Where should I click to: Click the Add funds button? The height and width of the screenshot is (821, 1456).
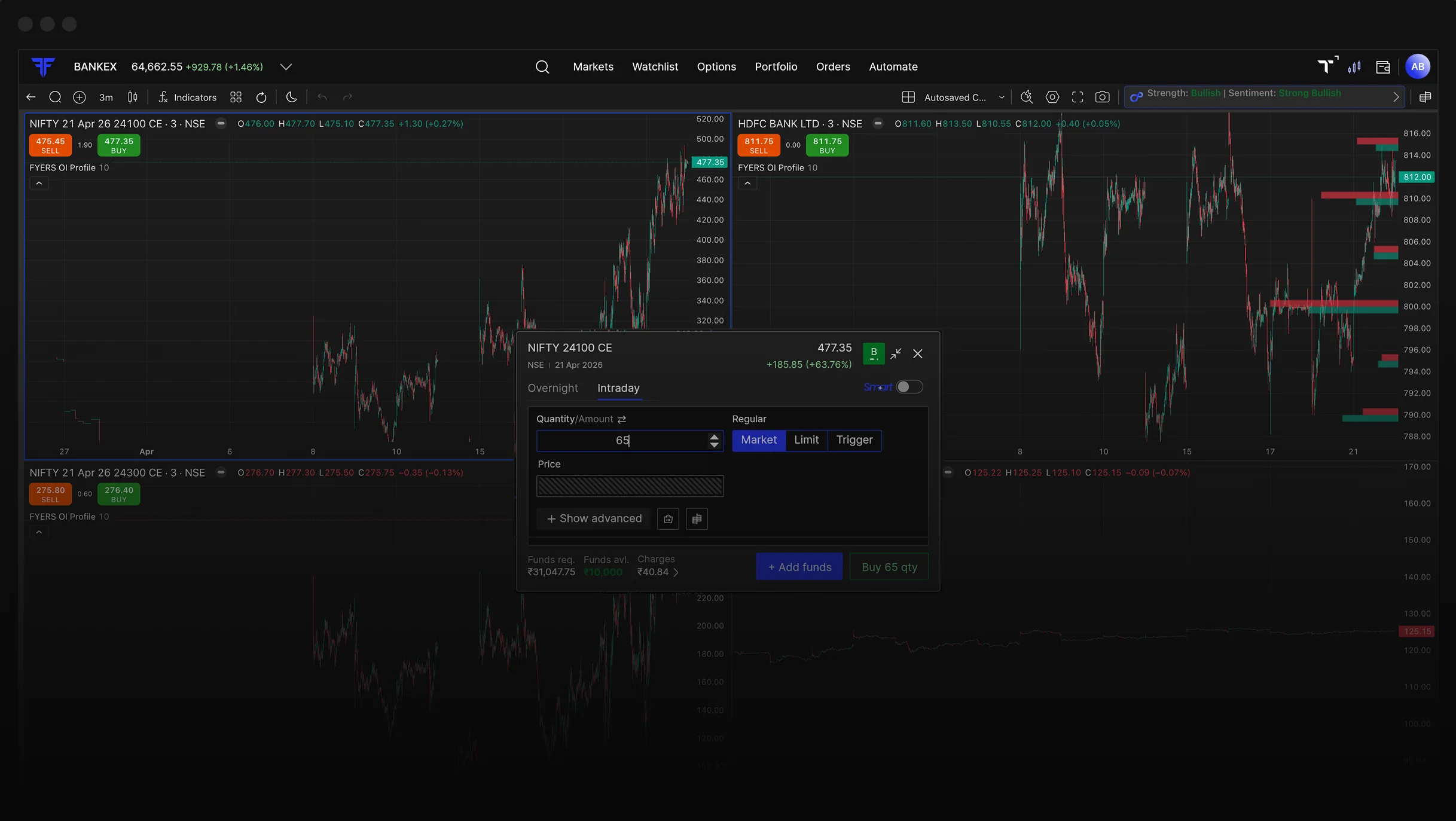click(x=799, y=567)
